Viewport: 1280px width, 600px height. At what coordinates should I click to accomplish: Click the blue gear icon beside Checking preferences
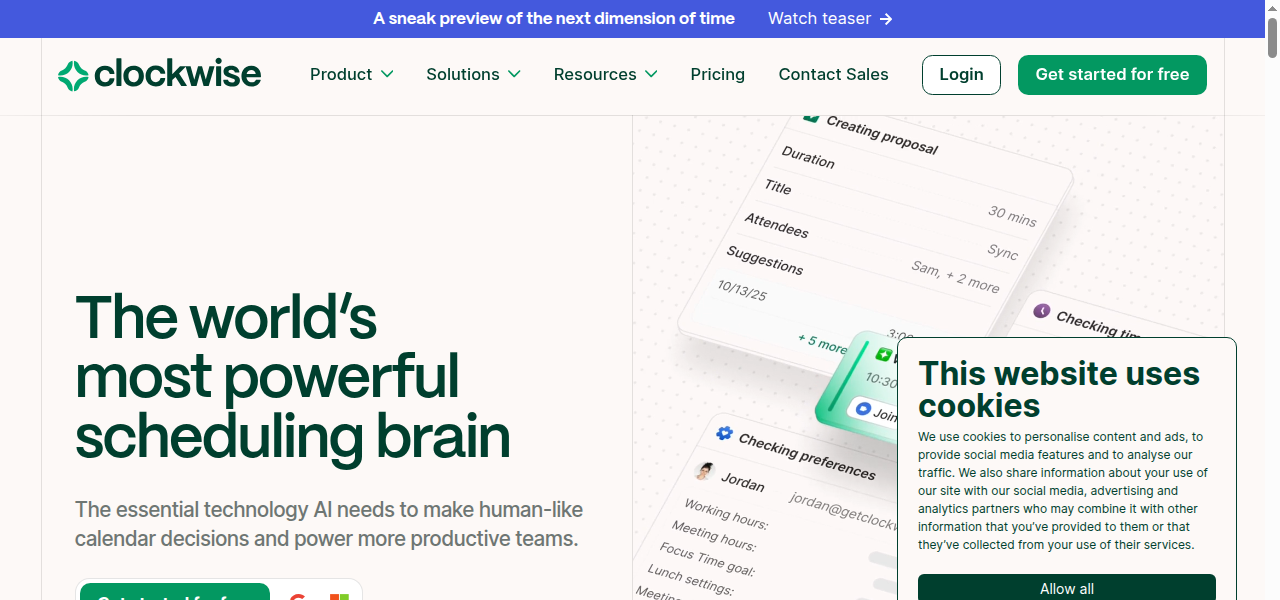[724, 433]
